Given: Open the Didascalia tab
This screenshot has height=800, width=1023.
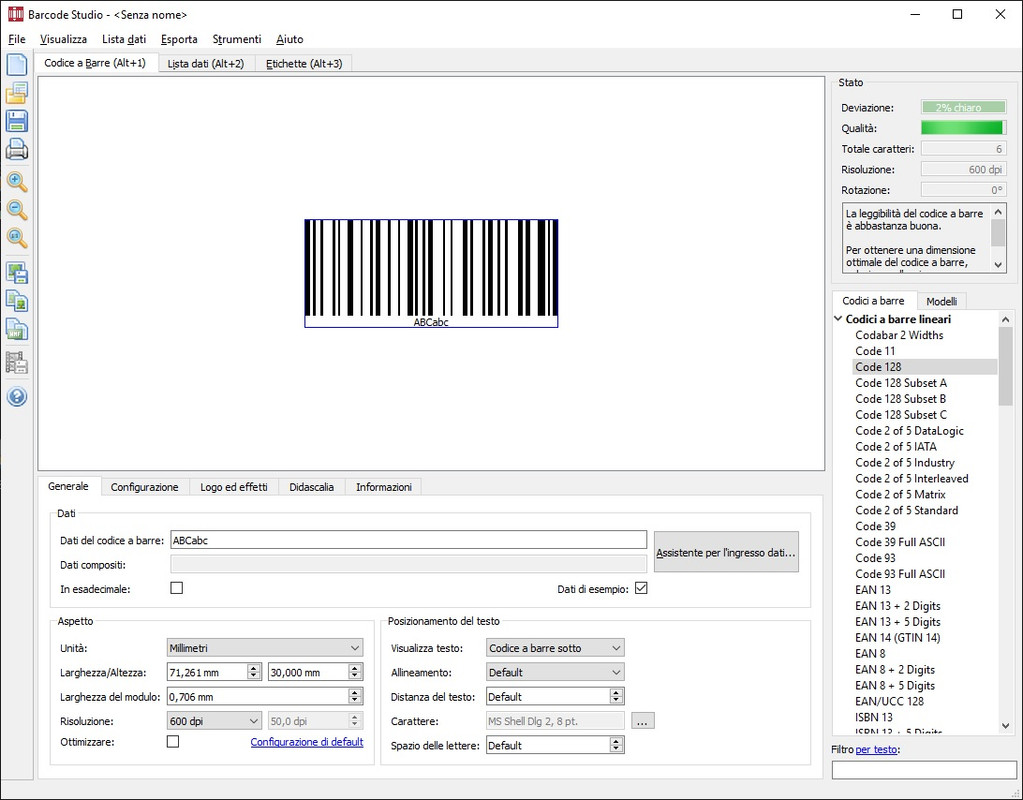Looking at the screenshot, I should pos(311,487).
